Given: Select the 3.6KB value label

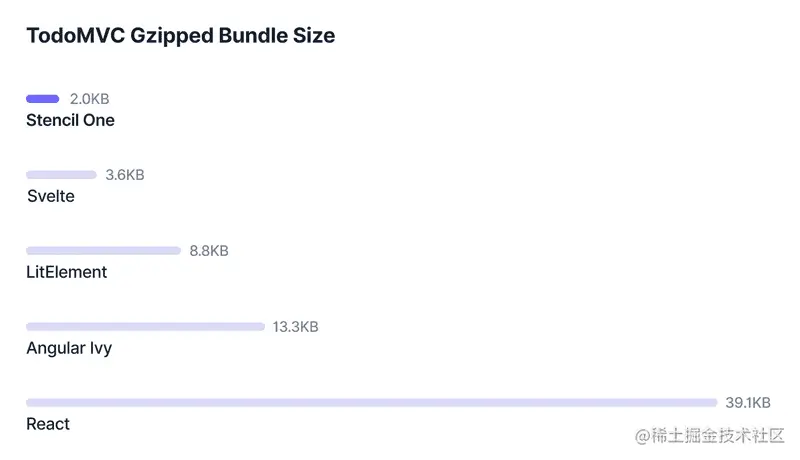Looking at the screenshot, I should 125,175.
